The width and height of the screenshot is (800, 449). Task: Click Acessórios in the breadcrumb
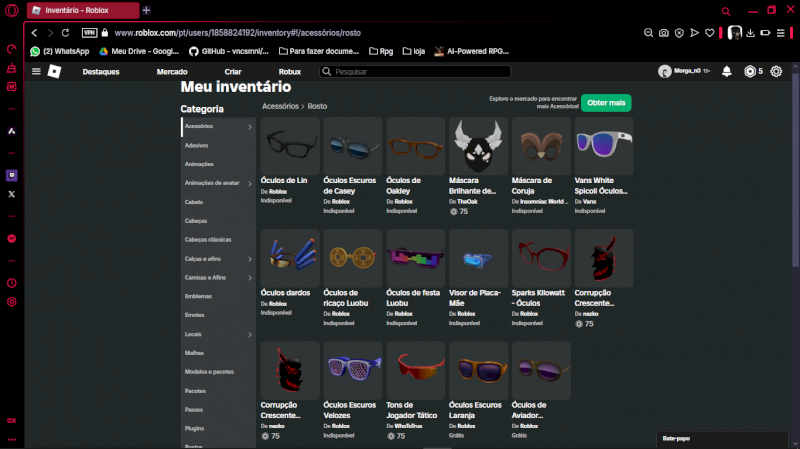pyautogui.click(x=280, y=106)
